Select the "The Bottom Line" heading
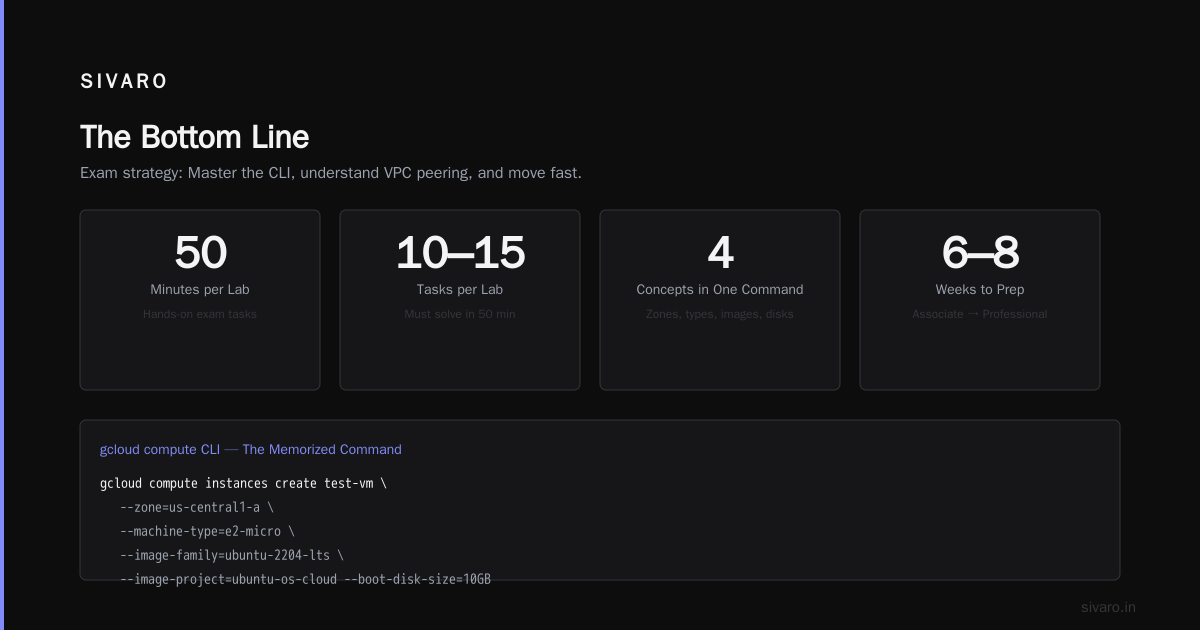Screen dimensions: 1200x630 tap(194, 137)
